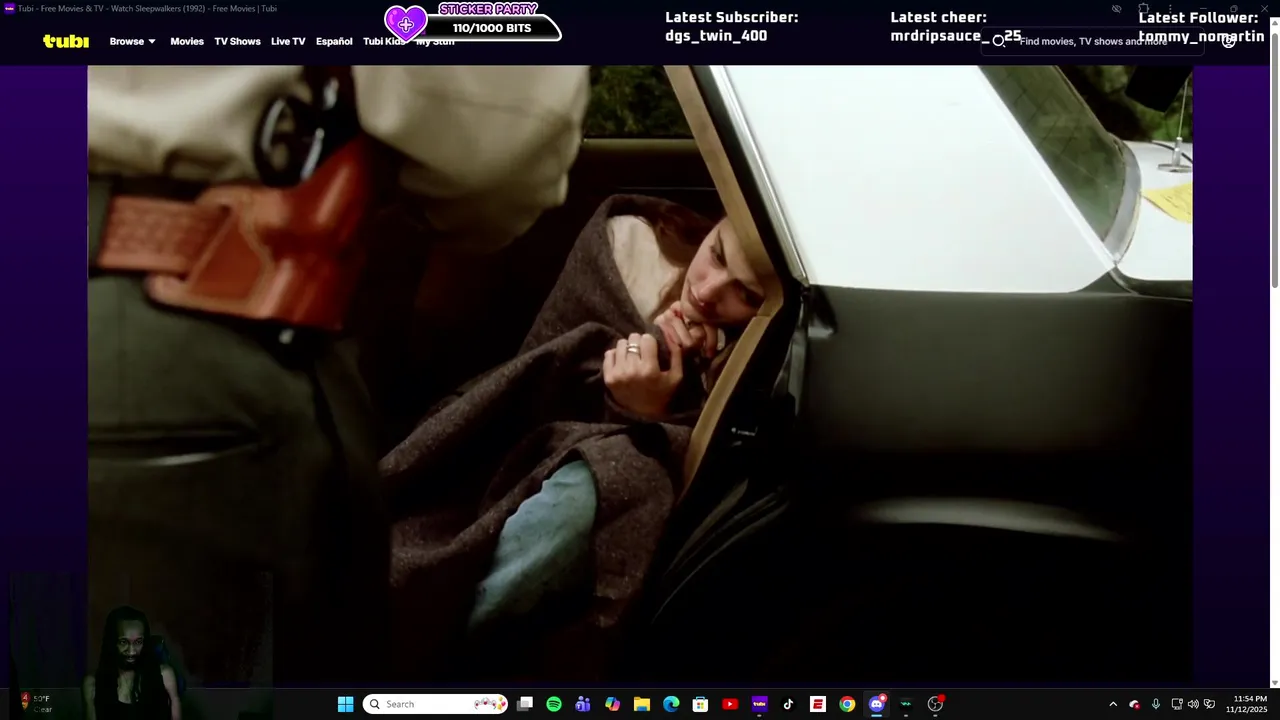Open the weather widget in the taskbar
The image size is (1280, 720).
(35, 704)
